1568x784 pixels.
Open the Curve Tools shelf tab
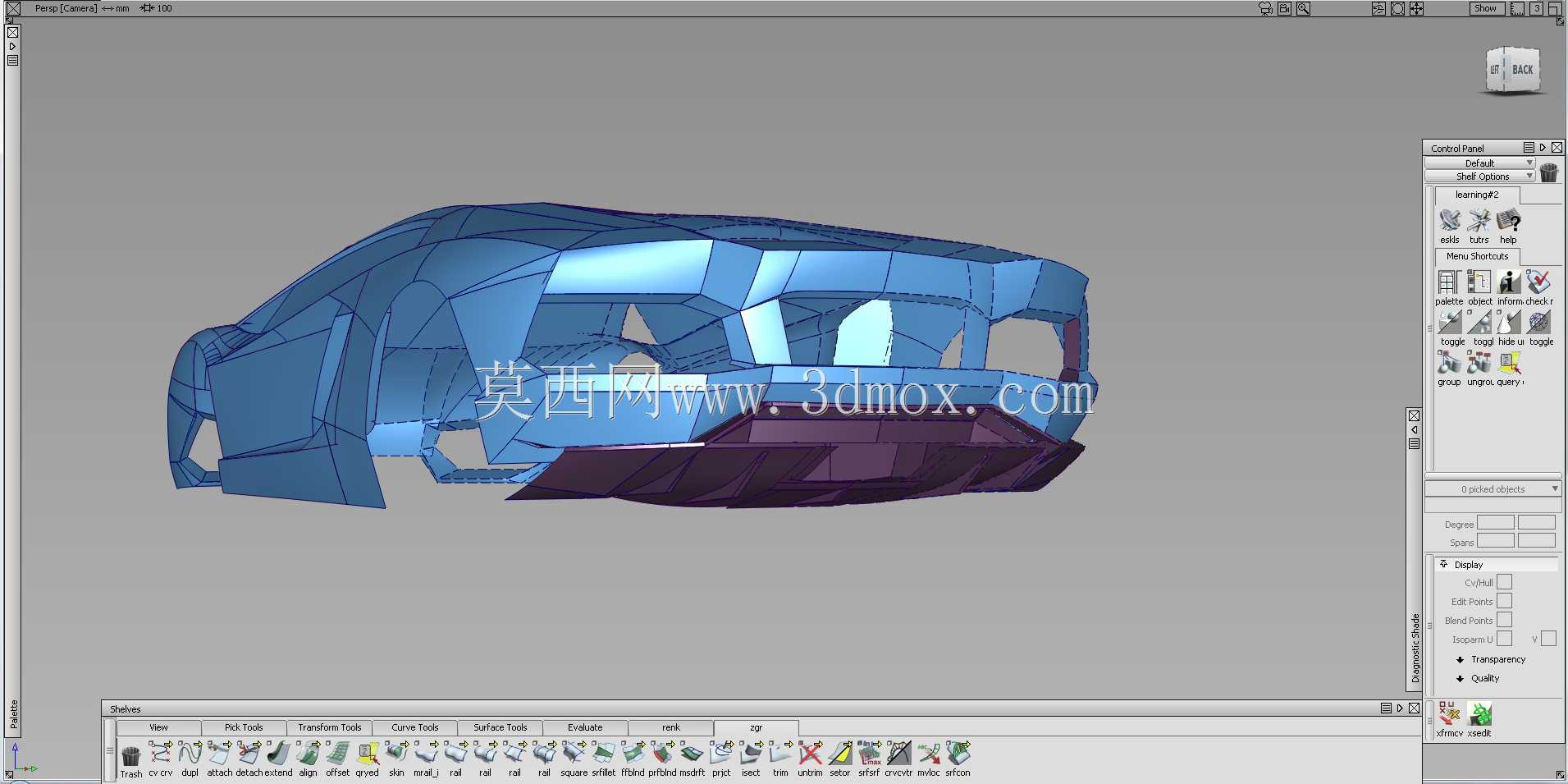[414, 727]
